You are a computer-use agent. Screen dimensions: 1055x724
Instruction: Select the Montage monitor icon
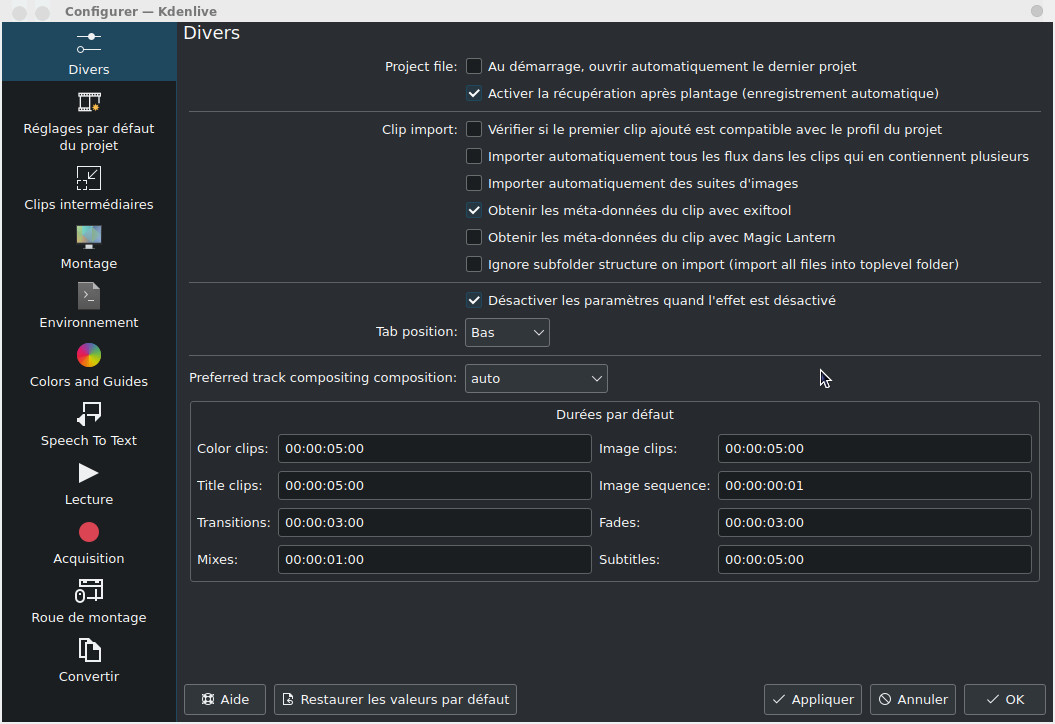coord(89,238)
